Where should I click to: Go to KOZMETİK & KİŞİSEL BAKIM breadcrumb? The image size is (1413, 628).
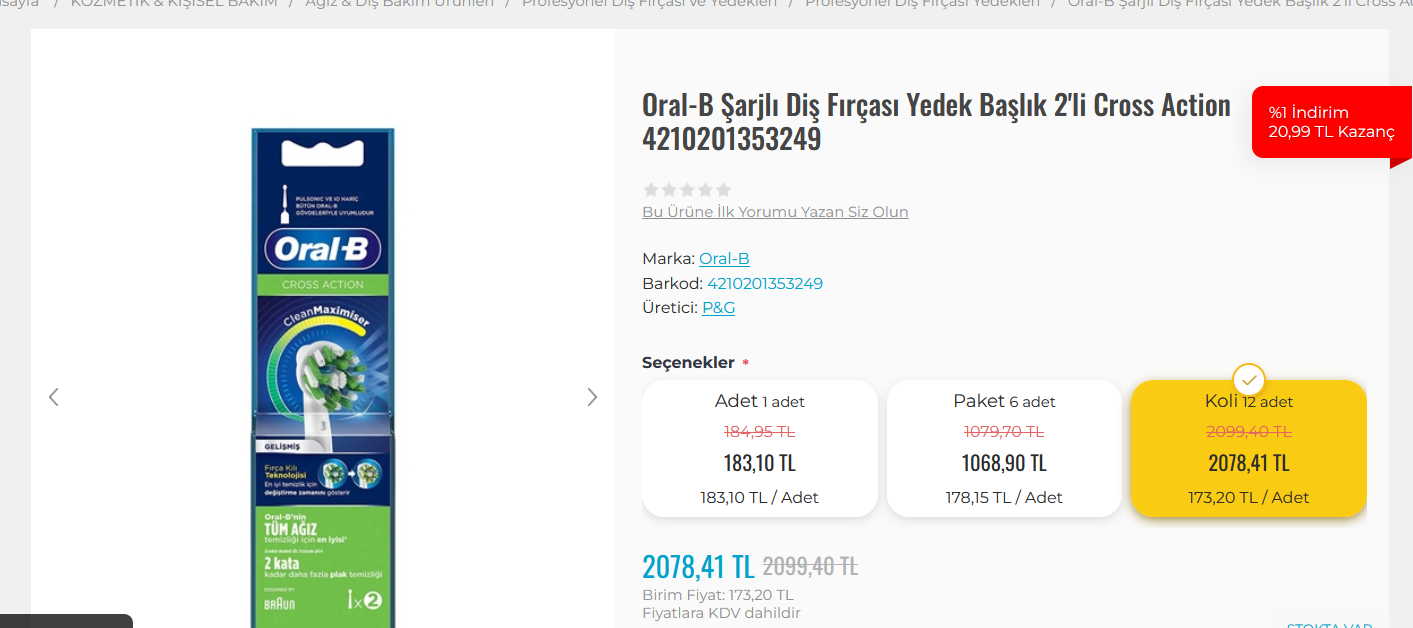[174, 4]
